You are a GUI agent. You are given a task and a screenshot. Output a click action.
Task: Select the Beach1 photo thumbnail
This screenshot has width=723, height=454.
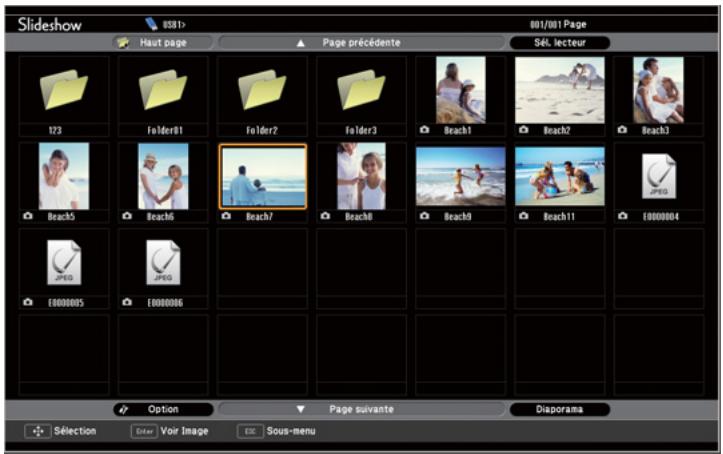point(461,90)
